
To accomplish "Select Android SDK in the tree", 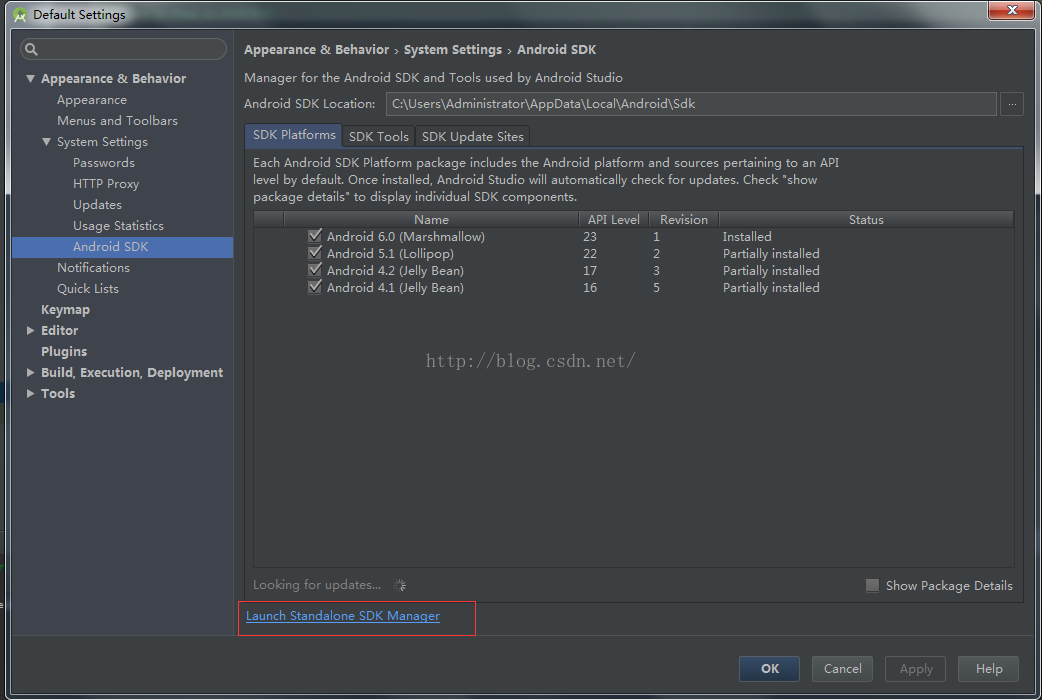I will (122, 247).
